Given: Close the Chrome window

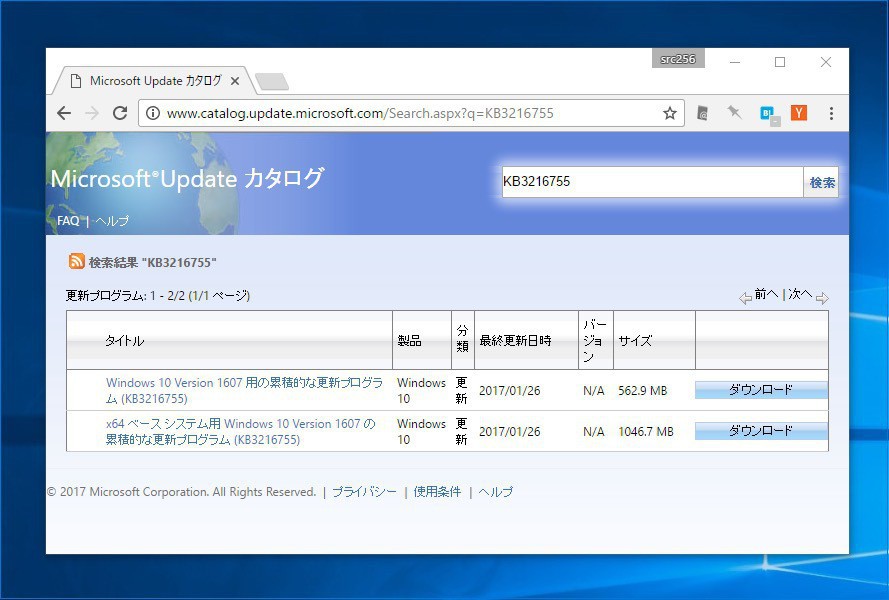Looking at the screenshot, I should coord(826,62).
